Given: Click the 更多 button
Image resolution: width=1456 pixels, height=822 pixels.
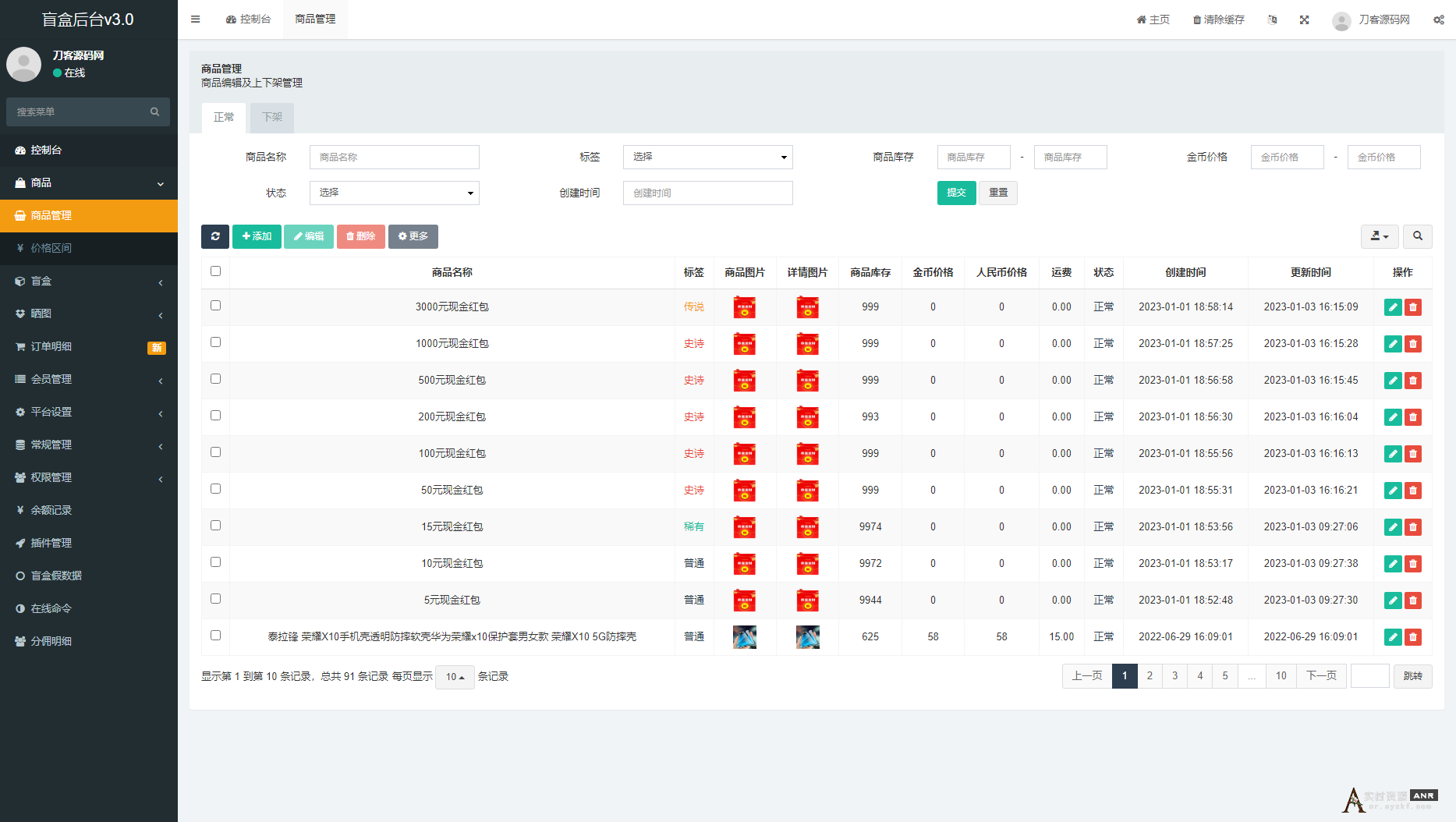Looking at the screenshot, I should tap(413, 236).
